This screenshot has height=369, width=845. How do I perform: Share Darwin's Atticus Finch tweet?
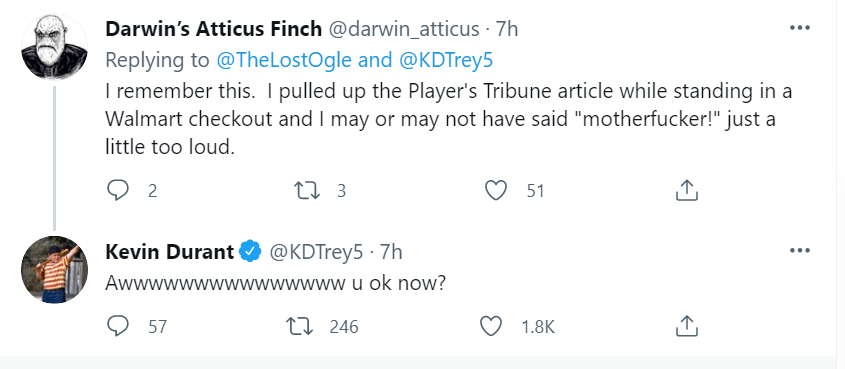(687, 190)
